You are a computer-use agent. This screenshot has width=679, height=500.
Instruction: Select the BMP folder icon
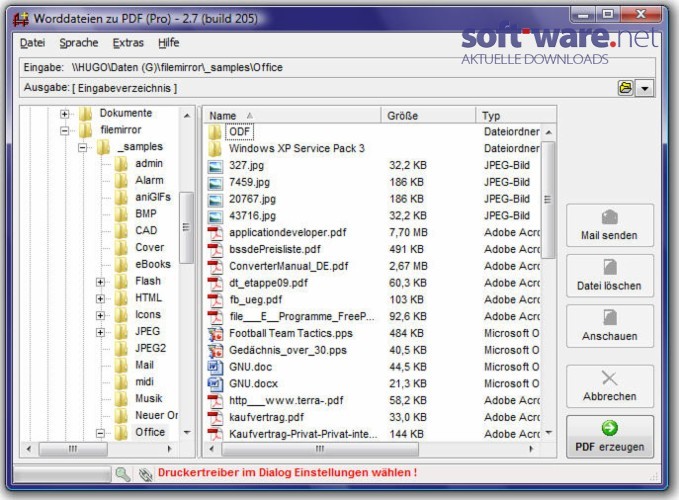(x=121, y=214)
